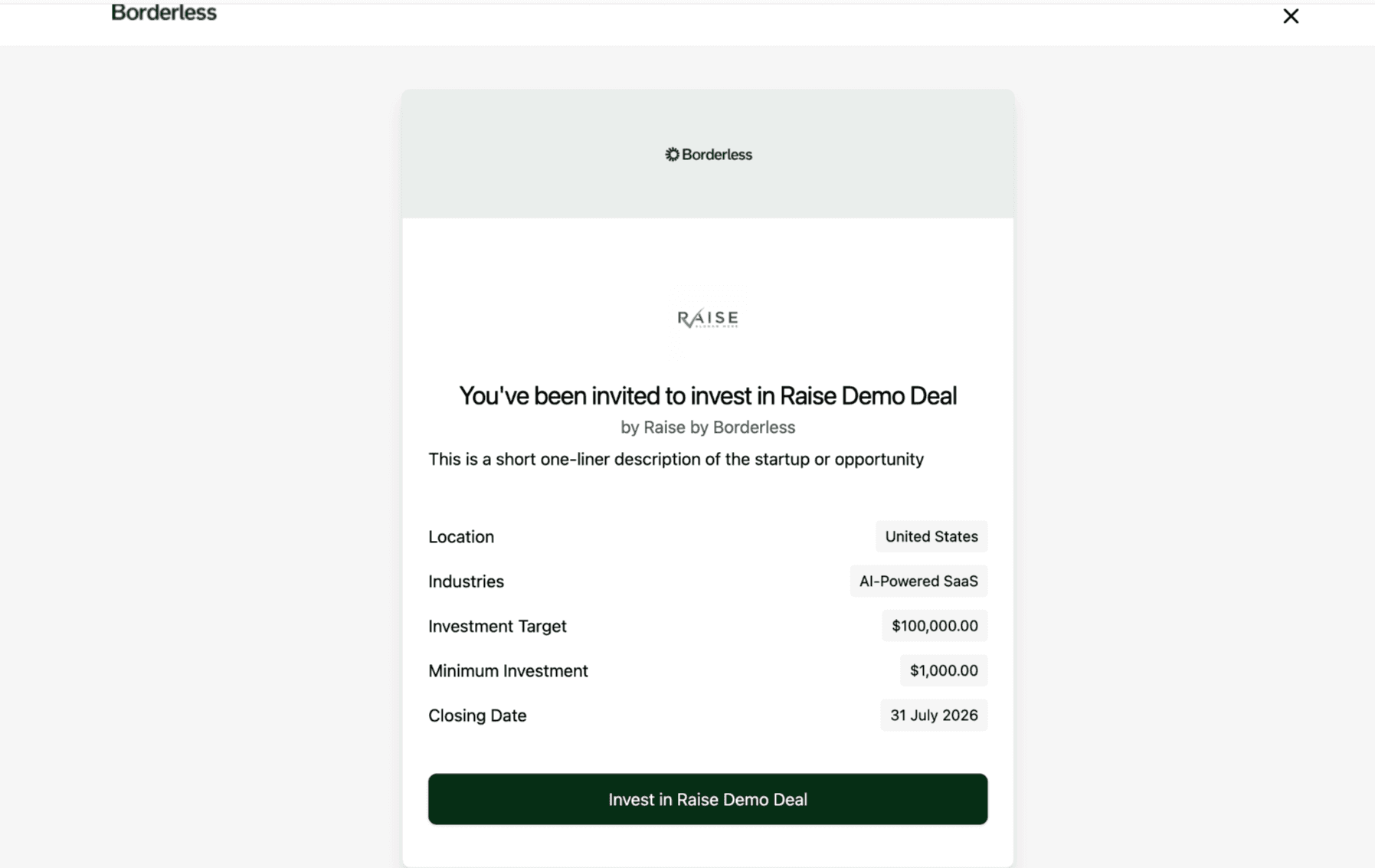The width and height of the screenshot is (1375, 868).
Task: Click the Location label
Action: (461, 536)
